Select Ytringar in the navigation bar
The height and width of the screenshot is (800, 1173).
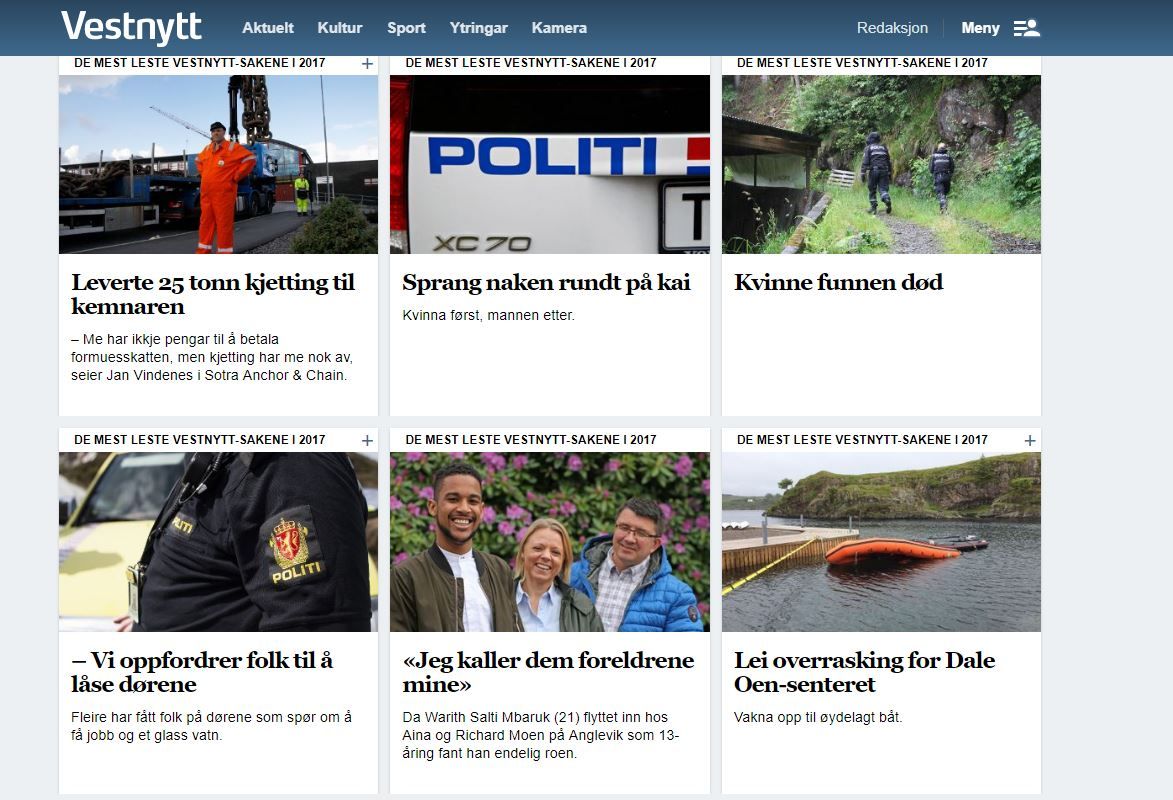coord(479,28)
